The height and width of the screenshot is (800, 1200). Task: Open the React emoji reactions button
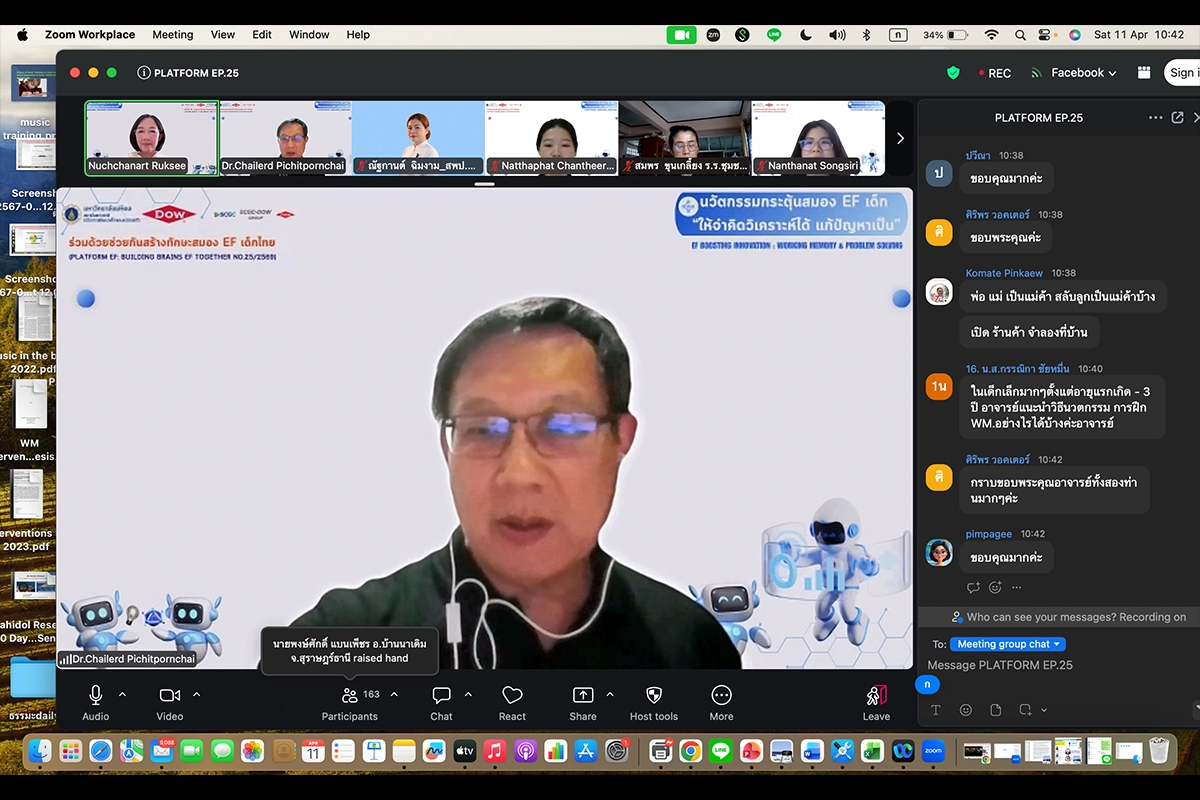pyautogui.click(x=512, y=696)
